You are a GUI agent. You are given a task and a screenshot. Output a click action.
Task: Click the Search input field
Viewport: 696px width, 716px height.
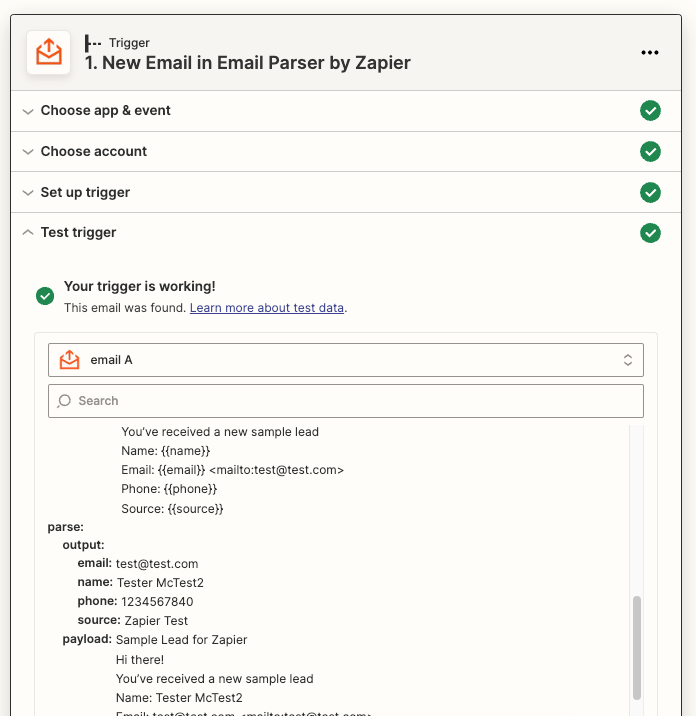[346, 401]
